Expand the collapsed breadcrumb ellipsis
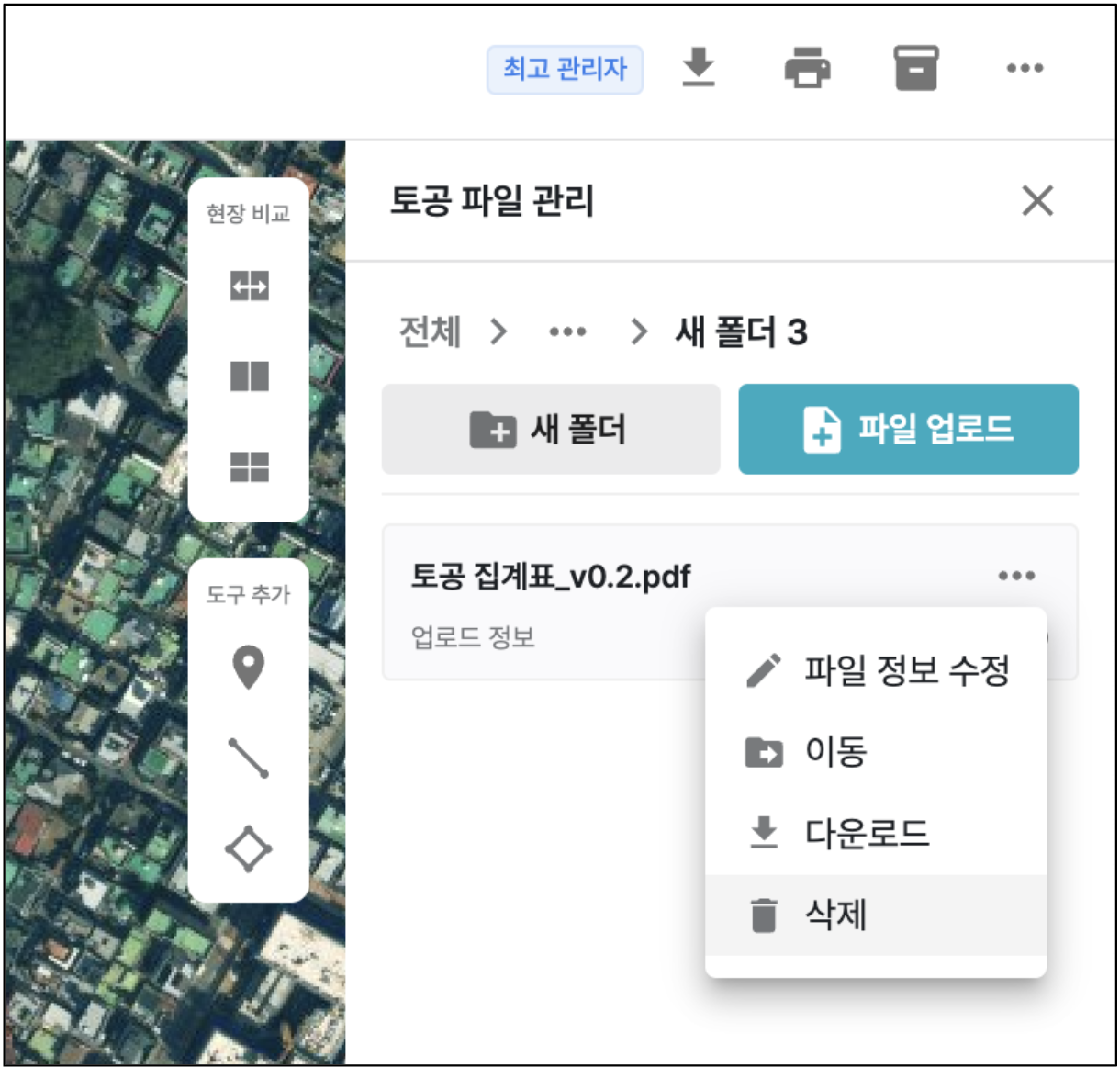 (x=567, y=331)
